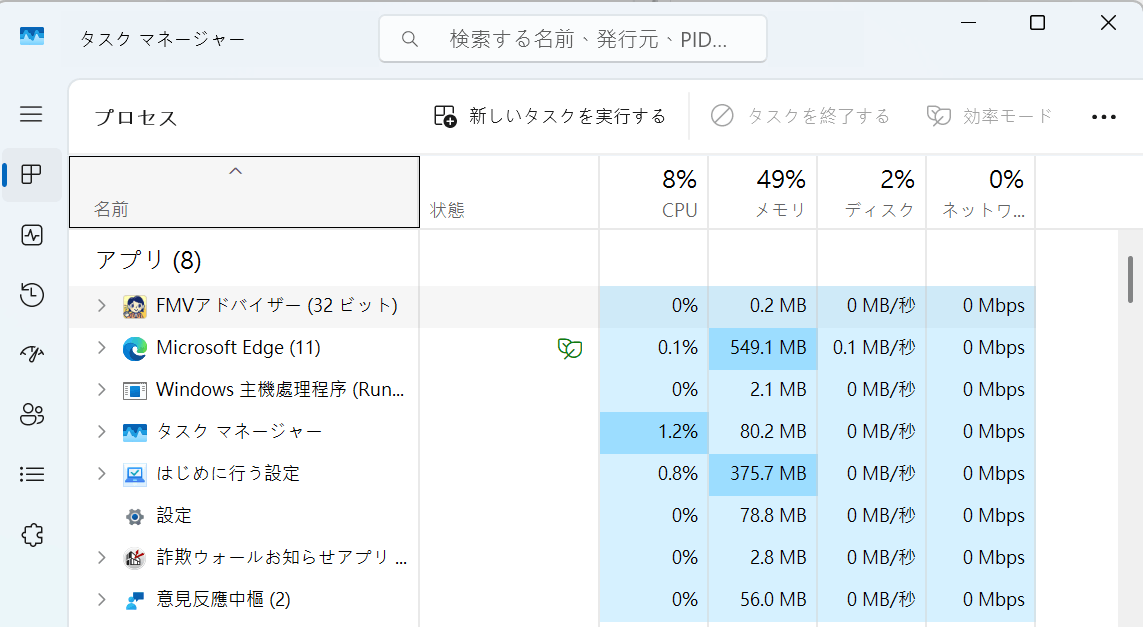
Task: Click the search box for name, publisher, PID
Action: pos(573,39)
